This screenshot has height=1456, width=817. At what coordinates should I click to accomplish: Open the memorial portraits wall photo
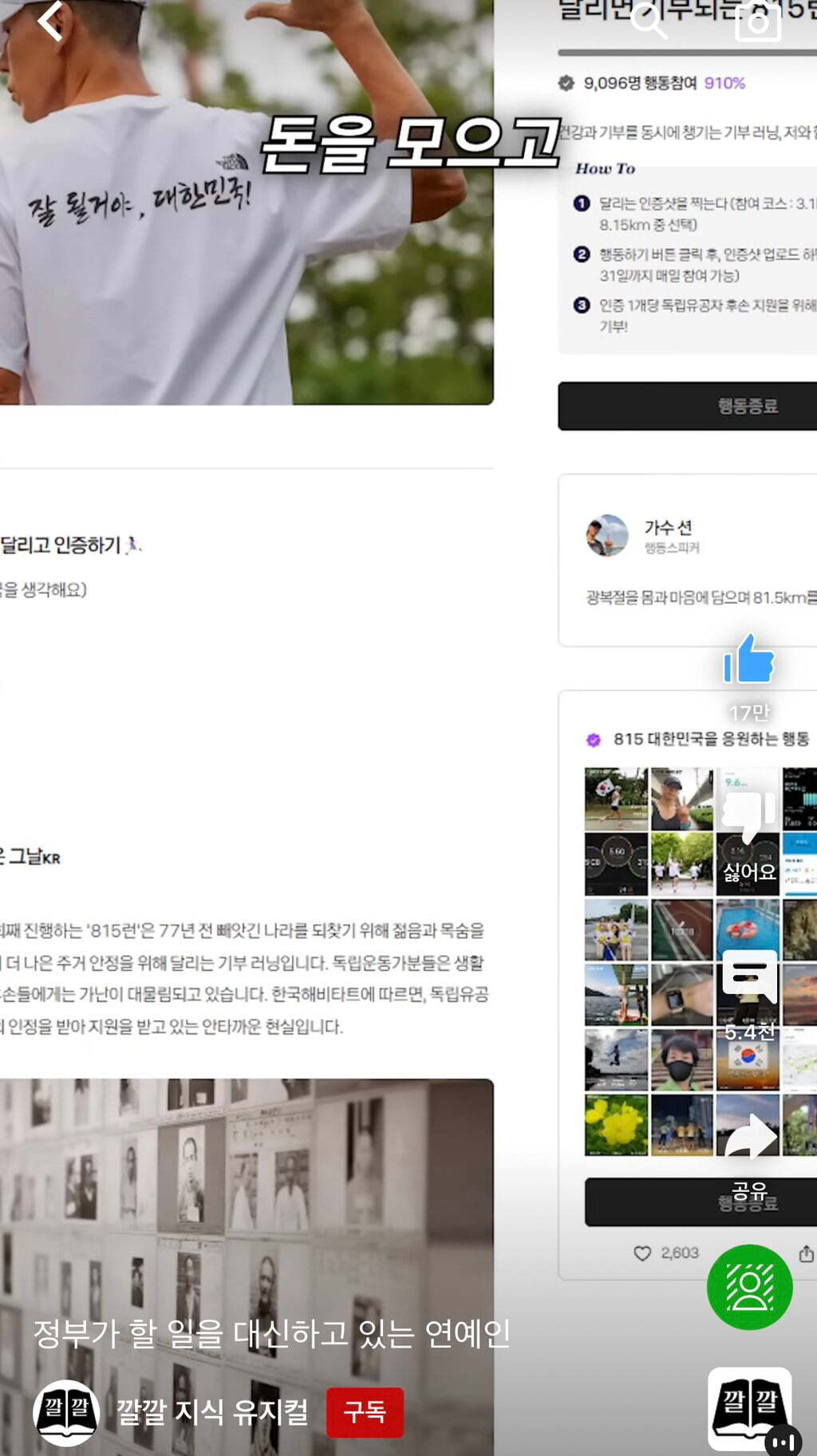point(247,1267)
